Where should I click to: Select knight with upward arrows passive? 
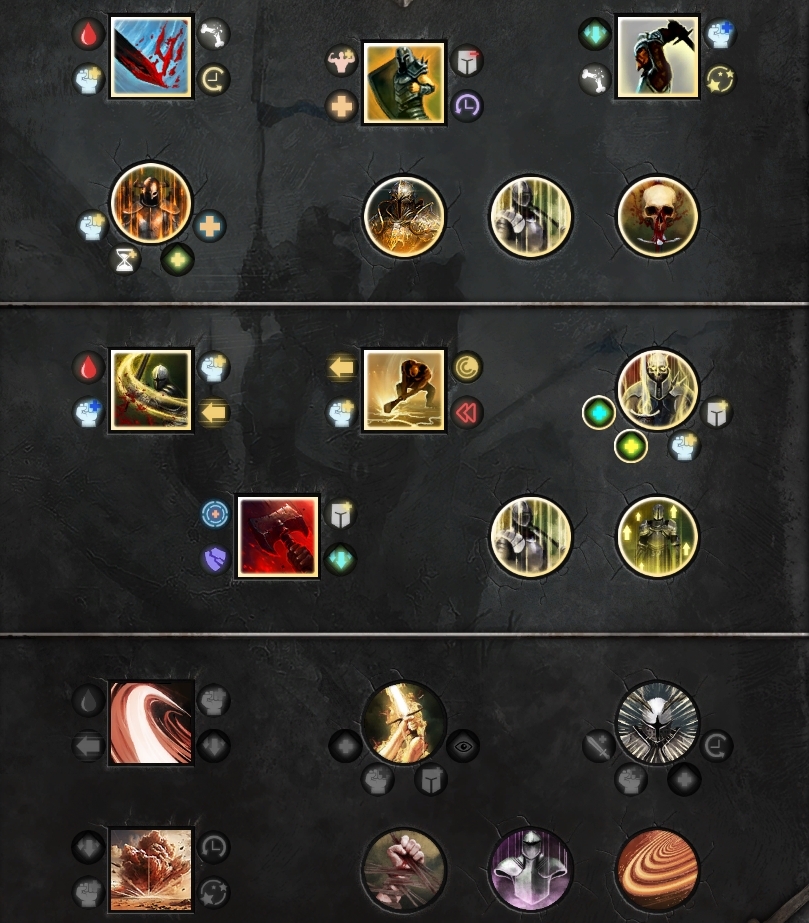pos(658,536)
